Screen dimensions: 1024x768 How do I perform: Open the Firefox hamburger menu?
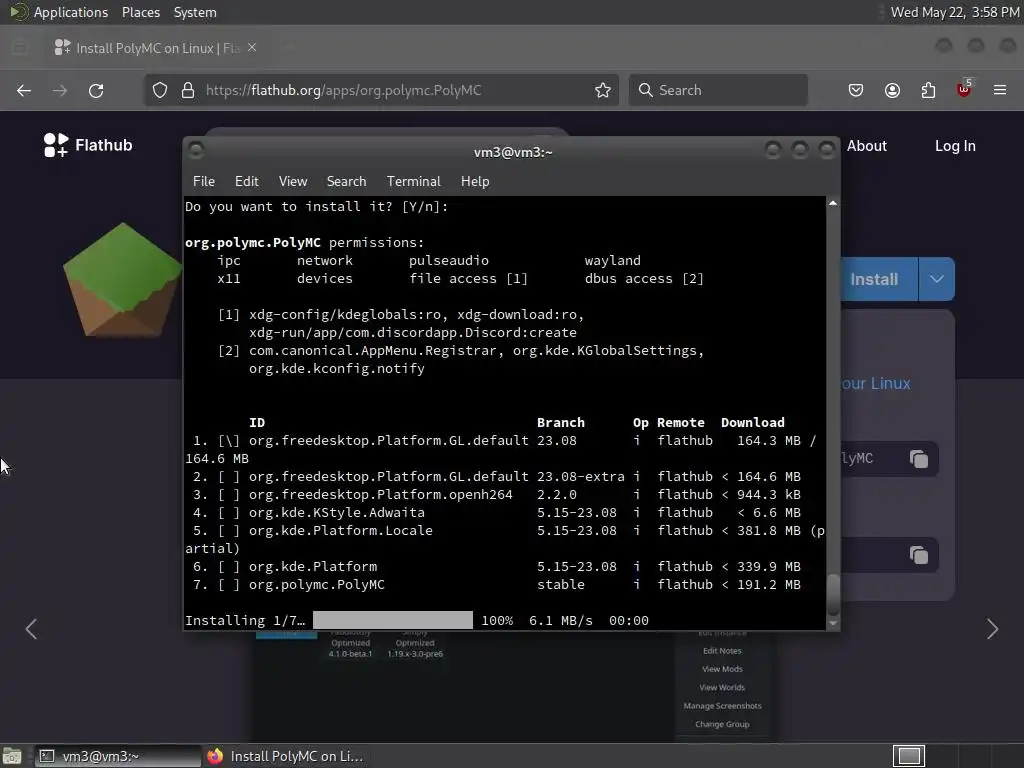[1000, 90]
